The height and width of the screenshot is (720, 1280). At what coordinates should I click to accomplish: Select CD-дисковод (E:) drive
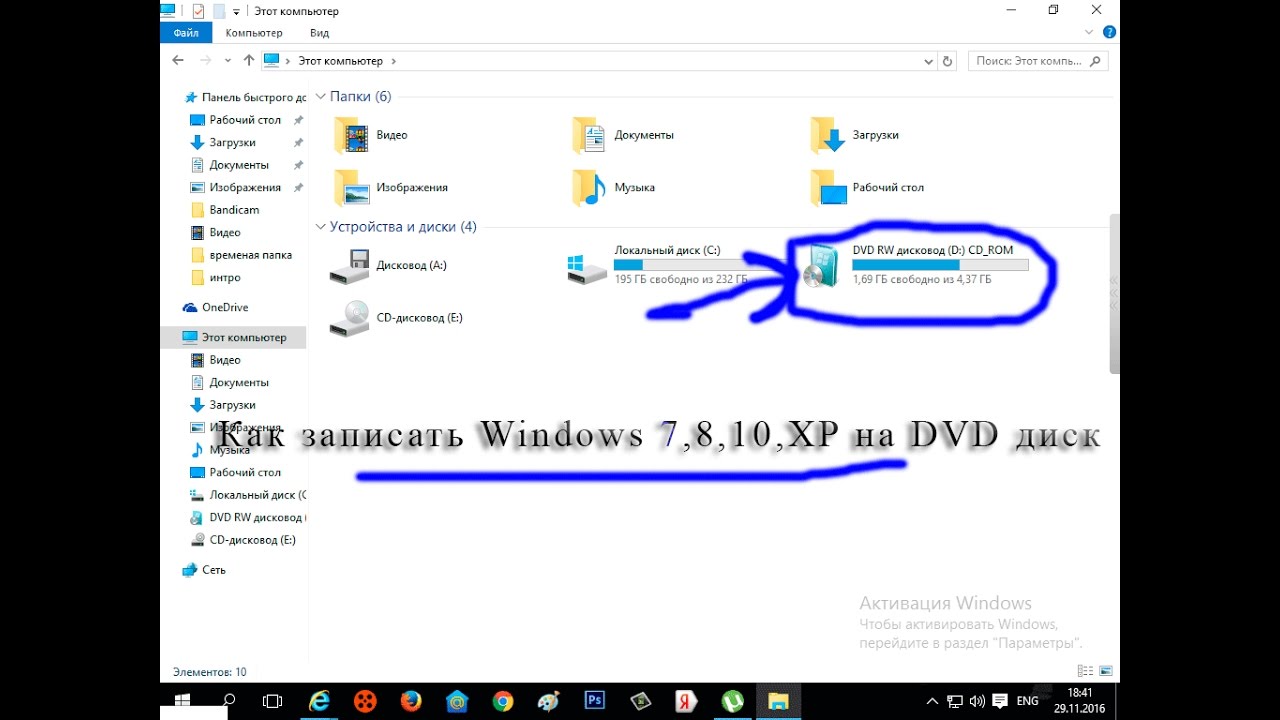point(396,318)
